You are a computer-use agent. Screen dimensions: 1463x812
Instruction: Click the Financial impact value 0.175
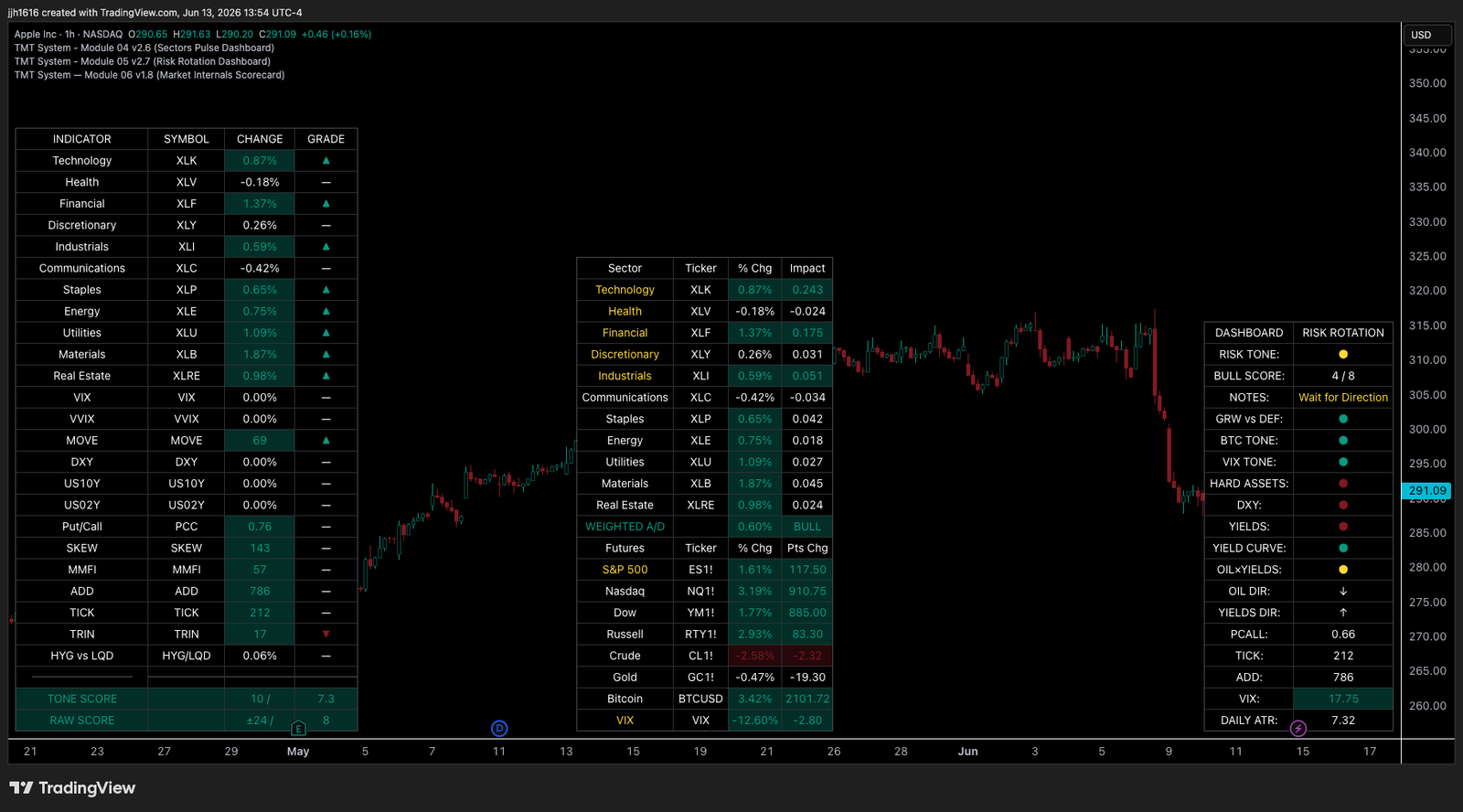pyautogui.click(x=807, y=333)
